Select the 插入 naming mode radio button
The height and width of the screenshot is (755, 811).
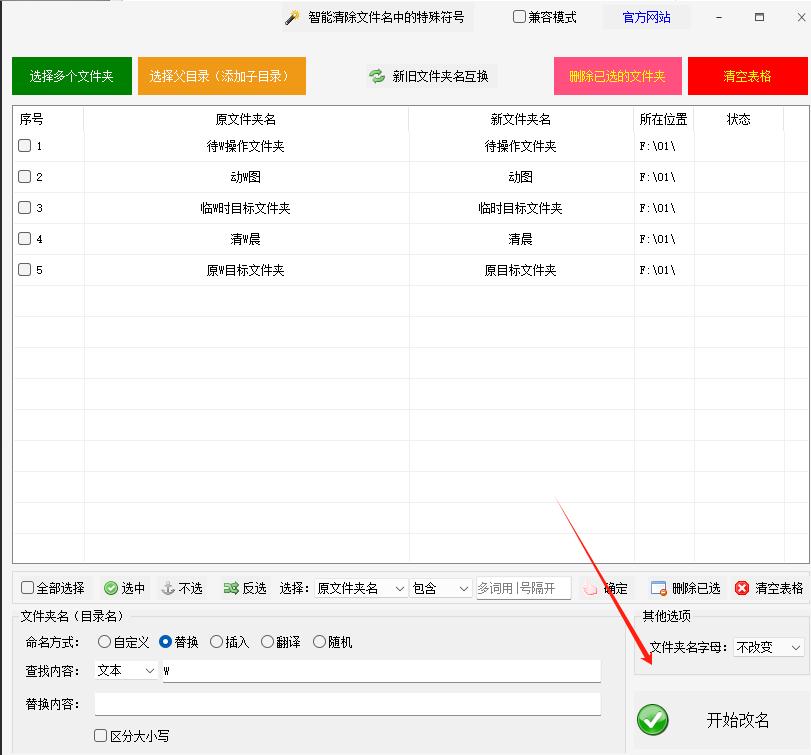tap(217, 642)
